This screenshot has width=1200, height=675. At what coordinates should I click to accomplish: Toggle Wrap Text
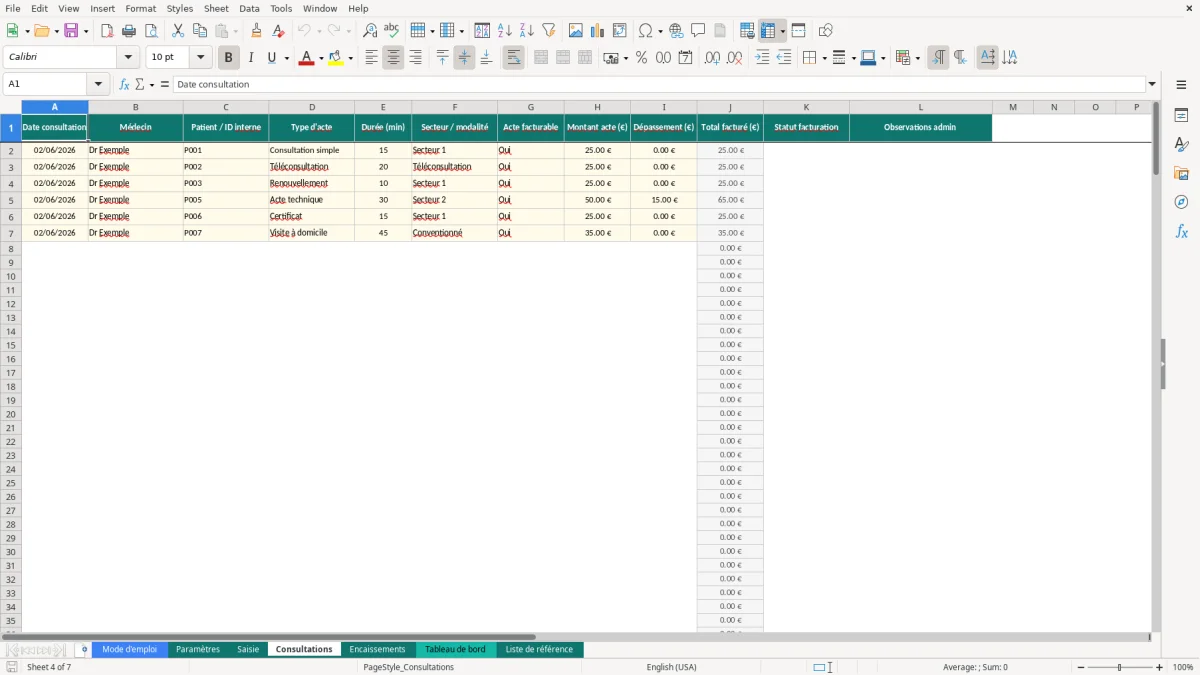click(x=513, y=58)
